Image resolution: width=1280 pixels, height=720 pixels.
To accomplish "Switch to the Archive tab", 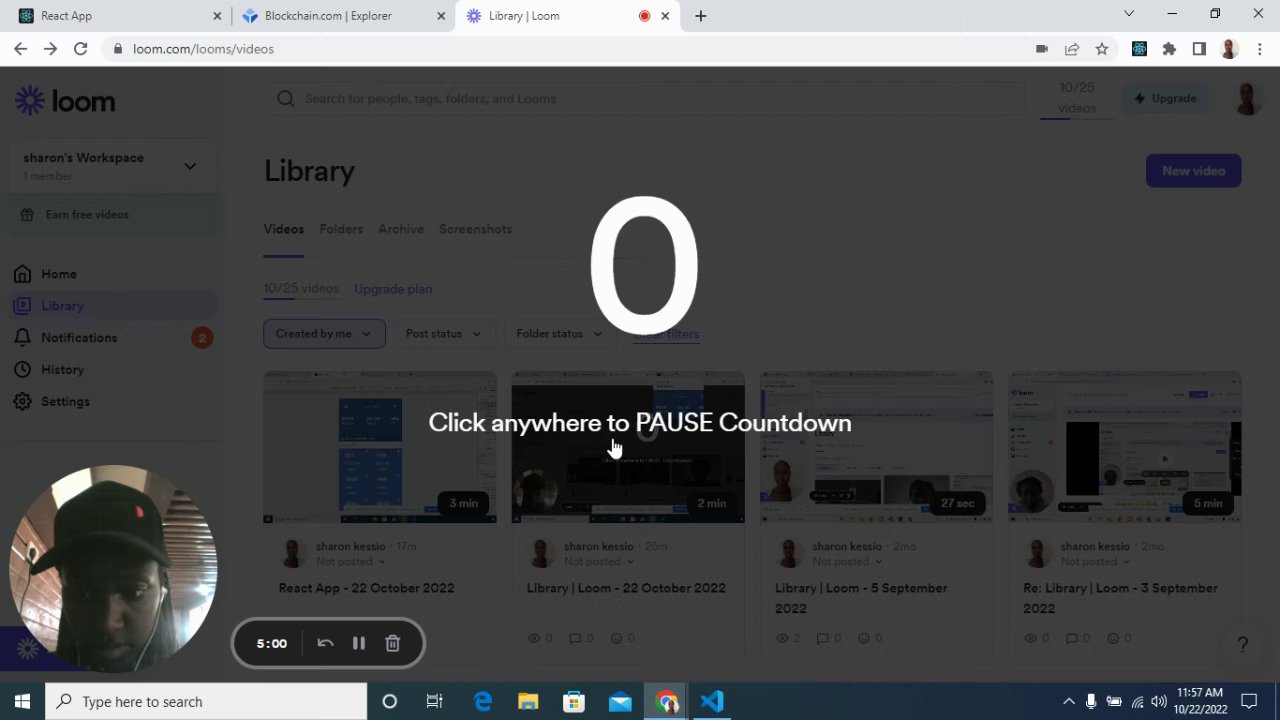I will (401, 229).
